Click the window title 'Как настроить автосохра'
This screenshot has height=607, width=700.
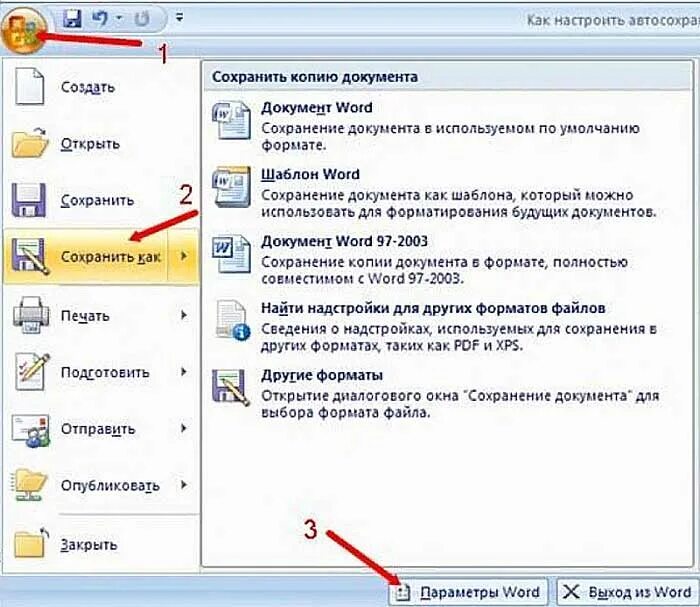click(613, 20)
